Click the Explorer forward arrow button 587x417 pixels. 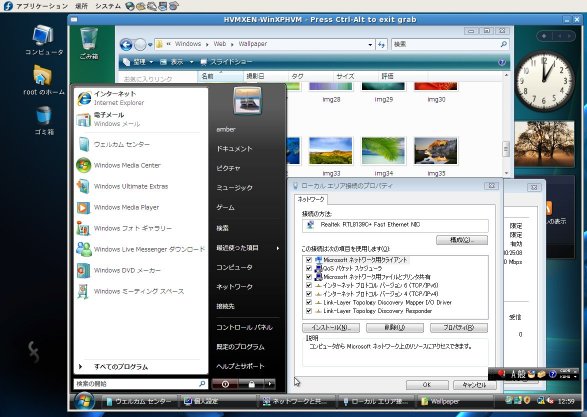tap(140, 45)
